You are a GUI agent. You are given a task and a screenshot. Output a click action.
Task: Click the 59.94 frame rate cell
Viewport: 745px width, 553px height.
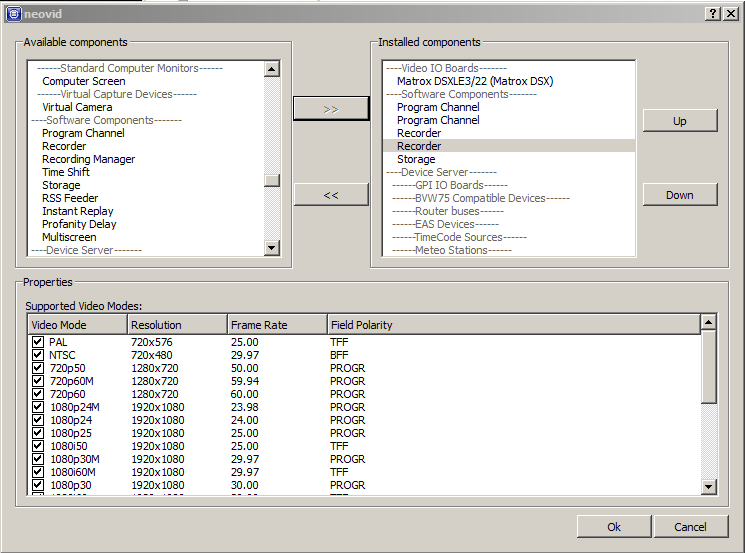(x=245, y=381)
